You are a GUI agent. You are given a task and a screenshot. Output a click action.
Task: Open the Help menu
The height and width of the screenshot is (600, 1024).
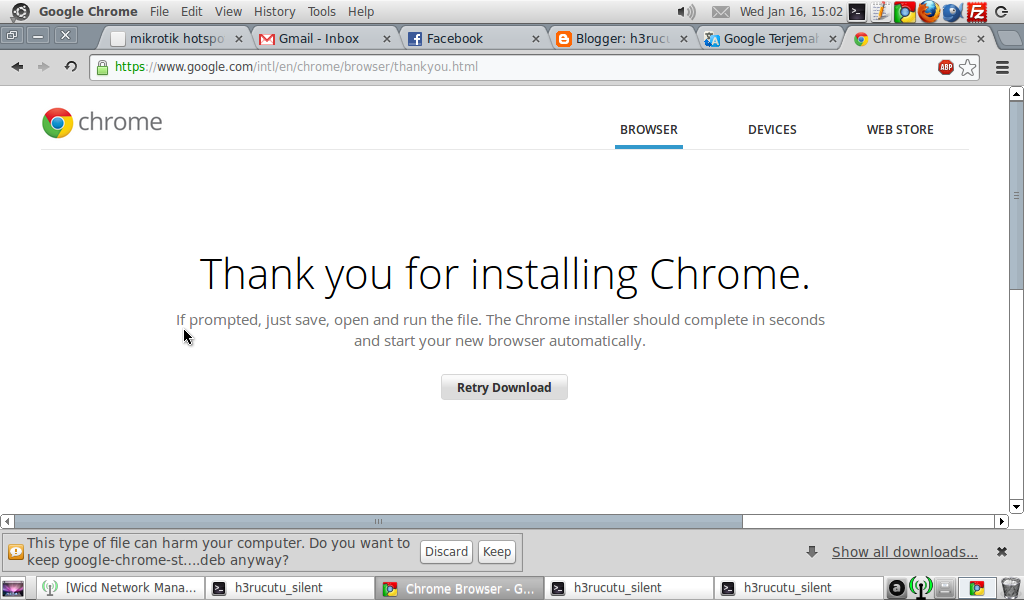point(360,12)
